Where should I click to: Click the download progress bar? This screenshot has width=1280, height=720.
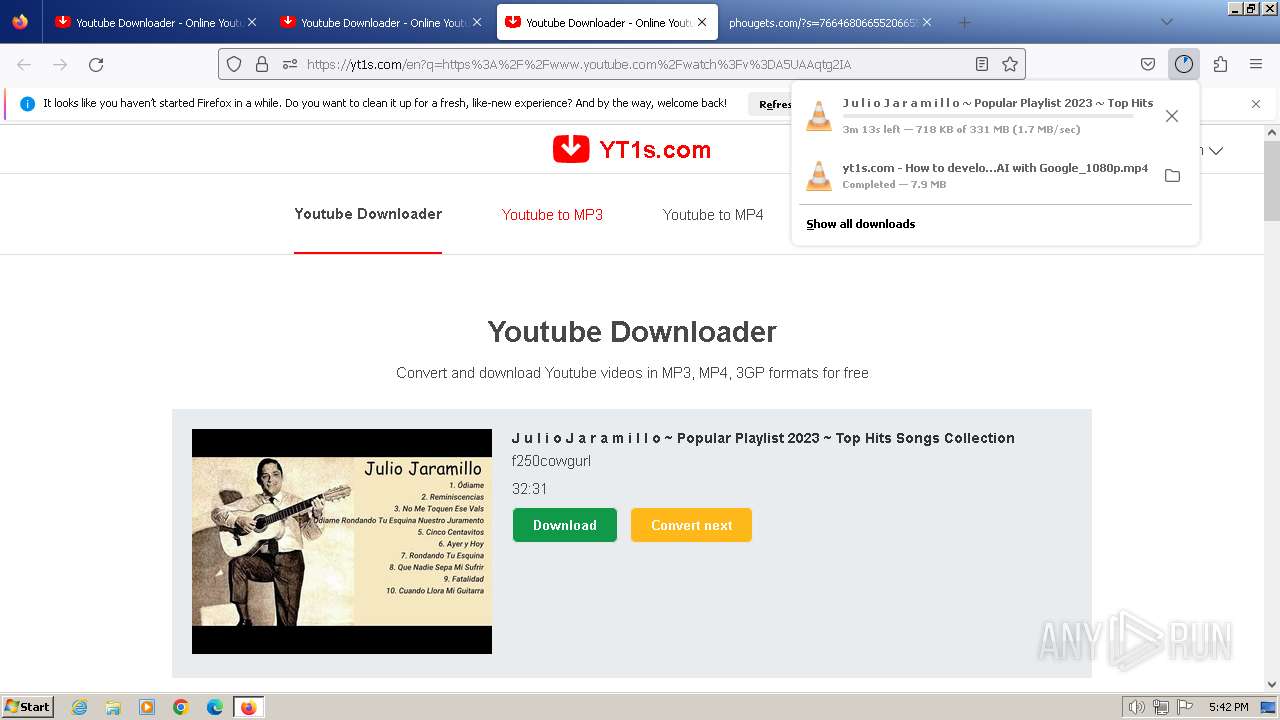pyautogui.click(x=988, y=117)
